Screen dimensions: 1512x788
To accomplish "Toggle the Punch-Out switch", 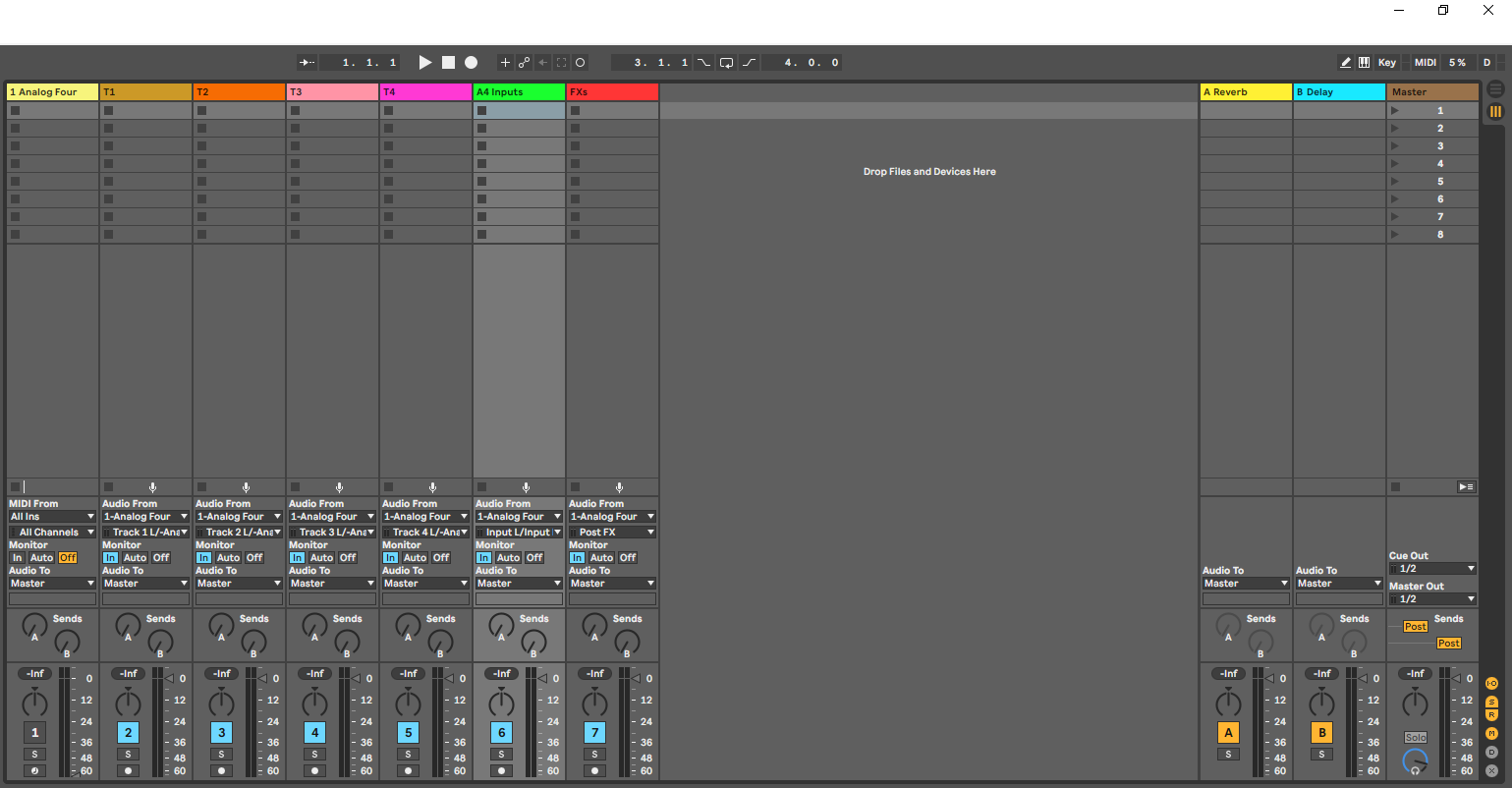I will pyautogui.click(x=750, y=62).
